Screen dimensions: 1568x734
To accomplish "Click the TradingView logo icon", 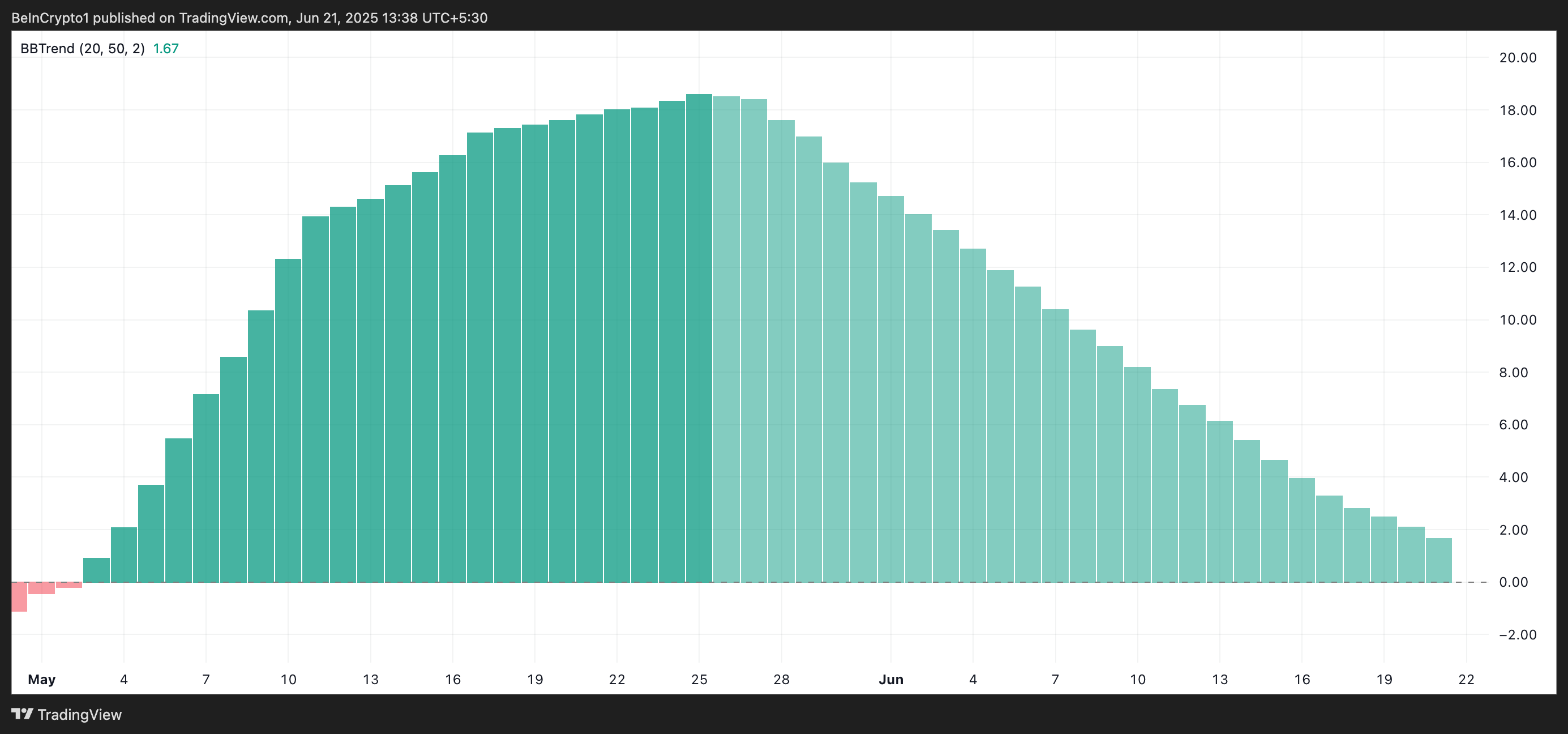I will [22, 713].
